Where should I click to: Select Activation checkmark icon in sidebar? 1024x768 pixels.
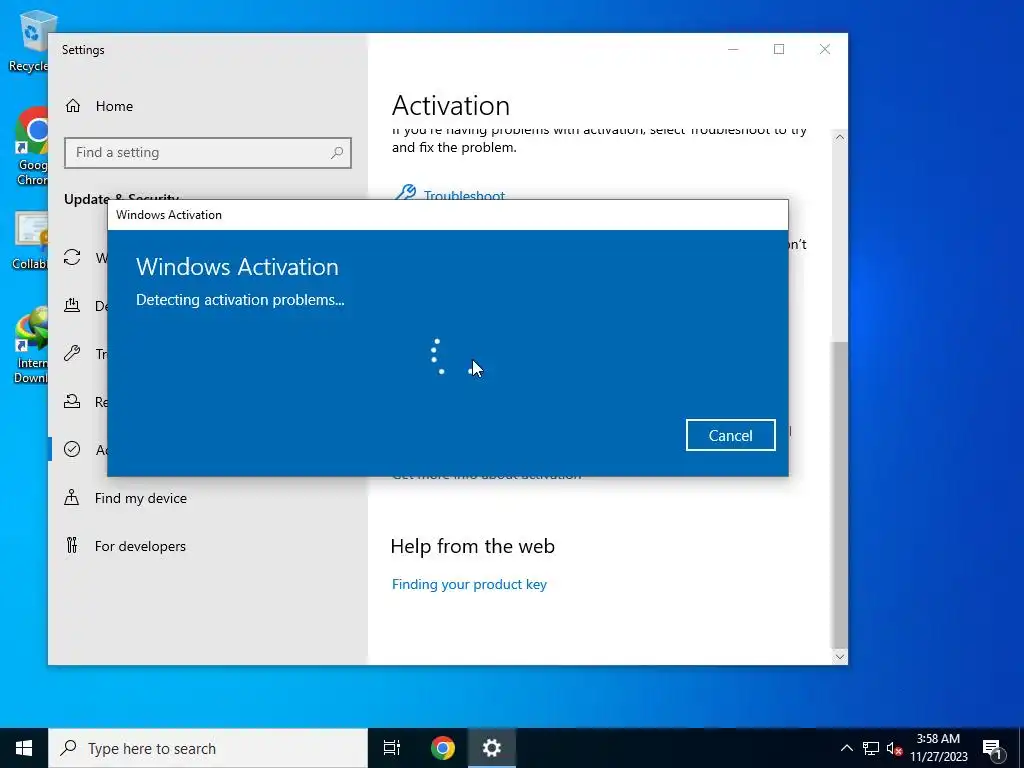pyautogui.click(x=72, y=449)
